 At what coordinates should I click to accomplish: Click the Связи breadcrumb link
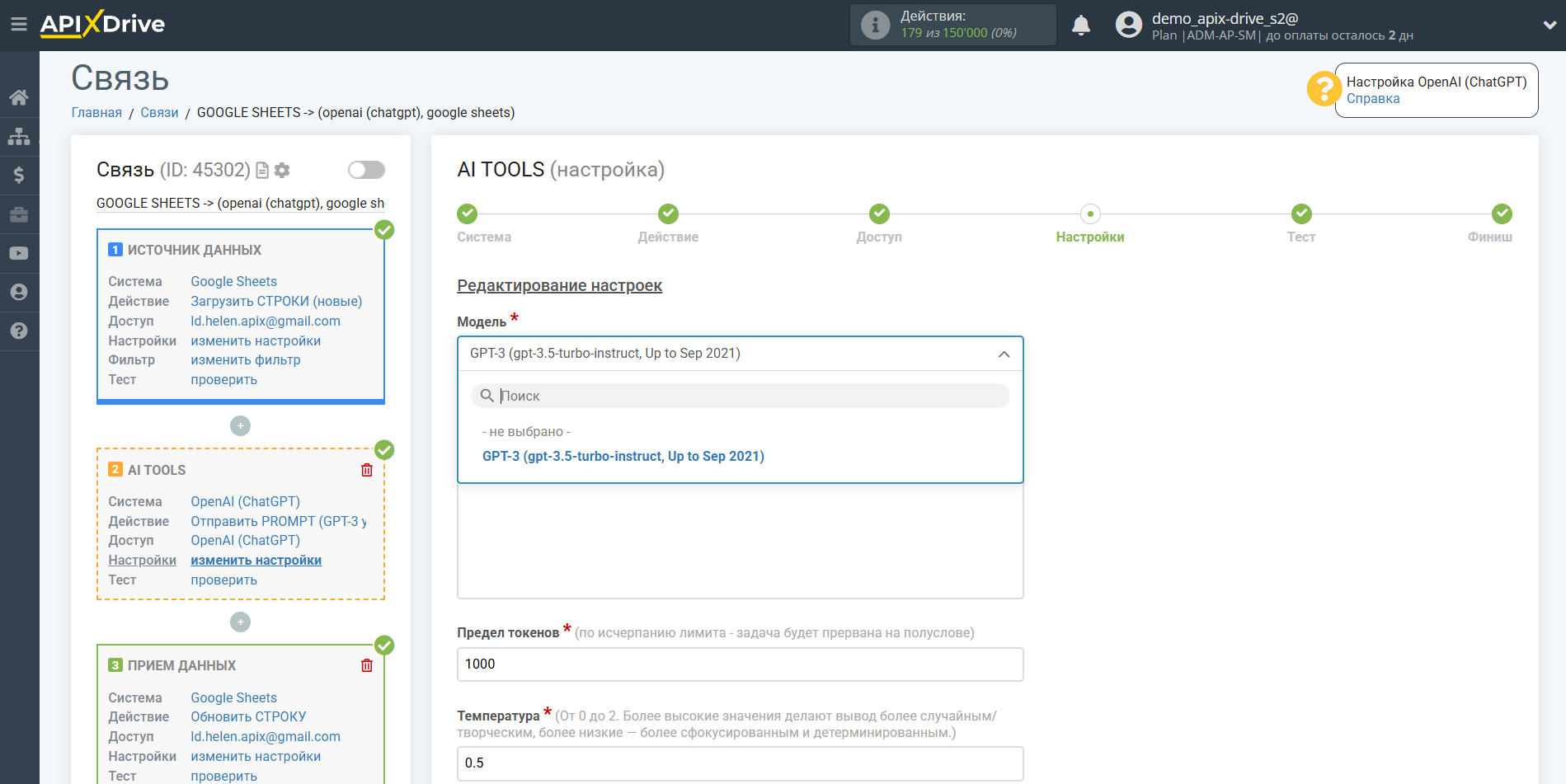tap(159, 113)
